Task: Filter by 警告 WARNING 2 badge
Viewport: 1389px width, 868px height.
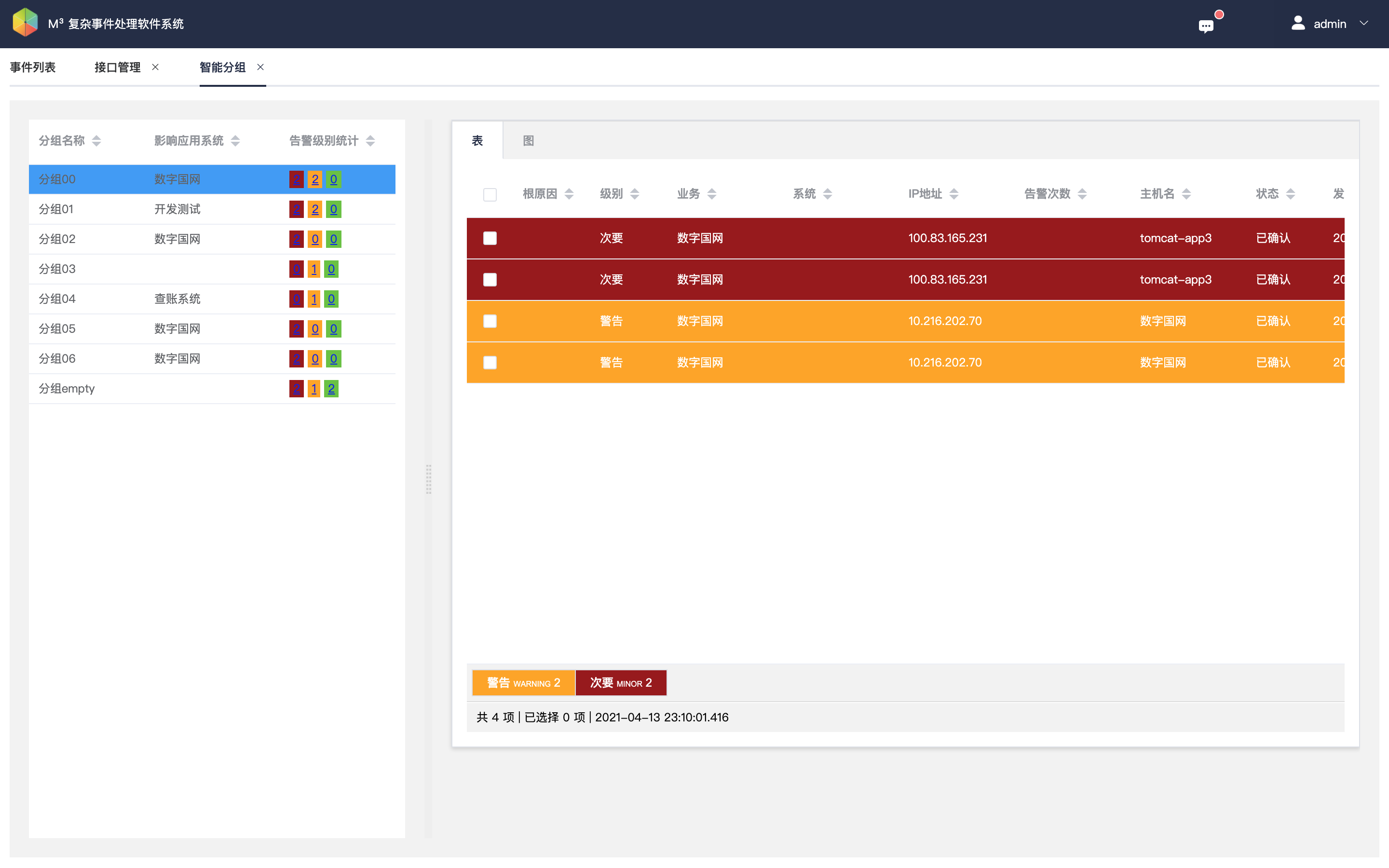Action: click(x=523, y=682)
